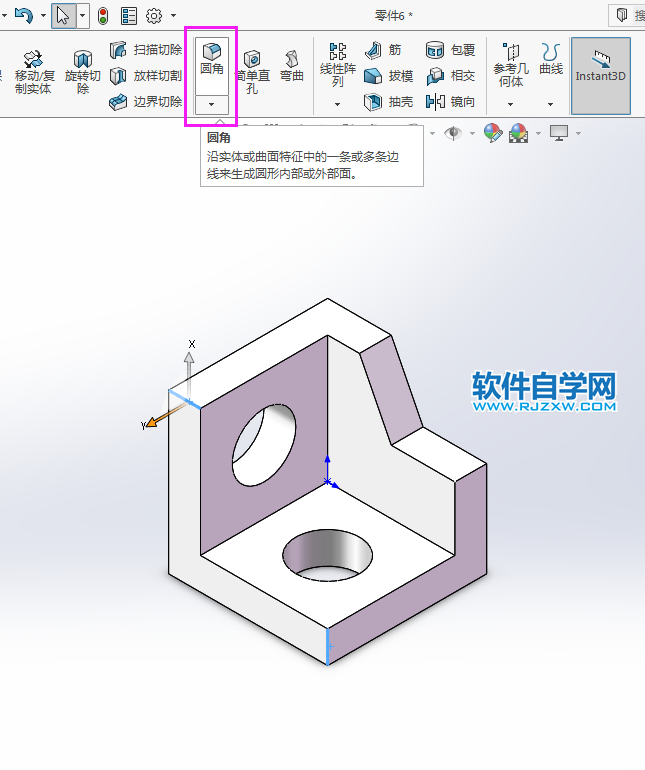Select the Draft tool (拔模)

pyautogui.click(x=388, y=76)
